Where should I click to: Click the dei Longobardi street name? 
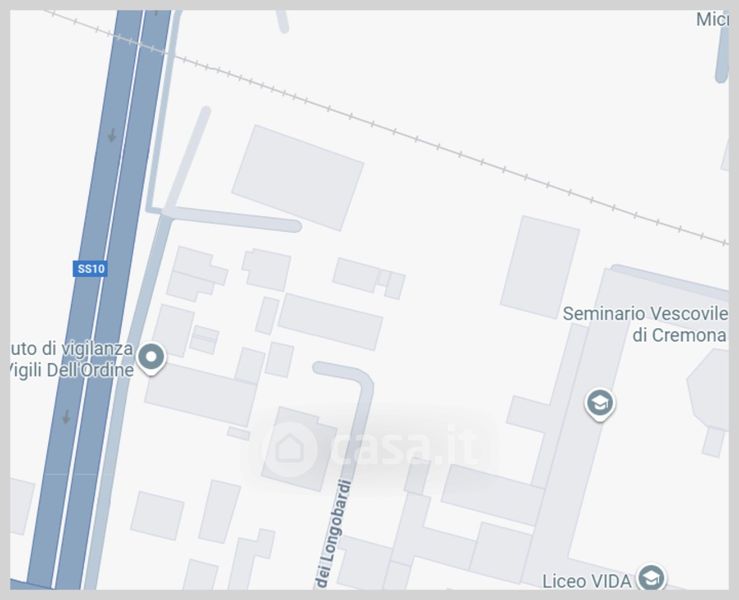click(x=333, y=534)
